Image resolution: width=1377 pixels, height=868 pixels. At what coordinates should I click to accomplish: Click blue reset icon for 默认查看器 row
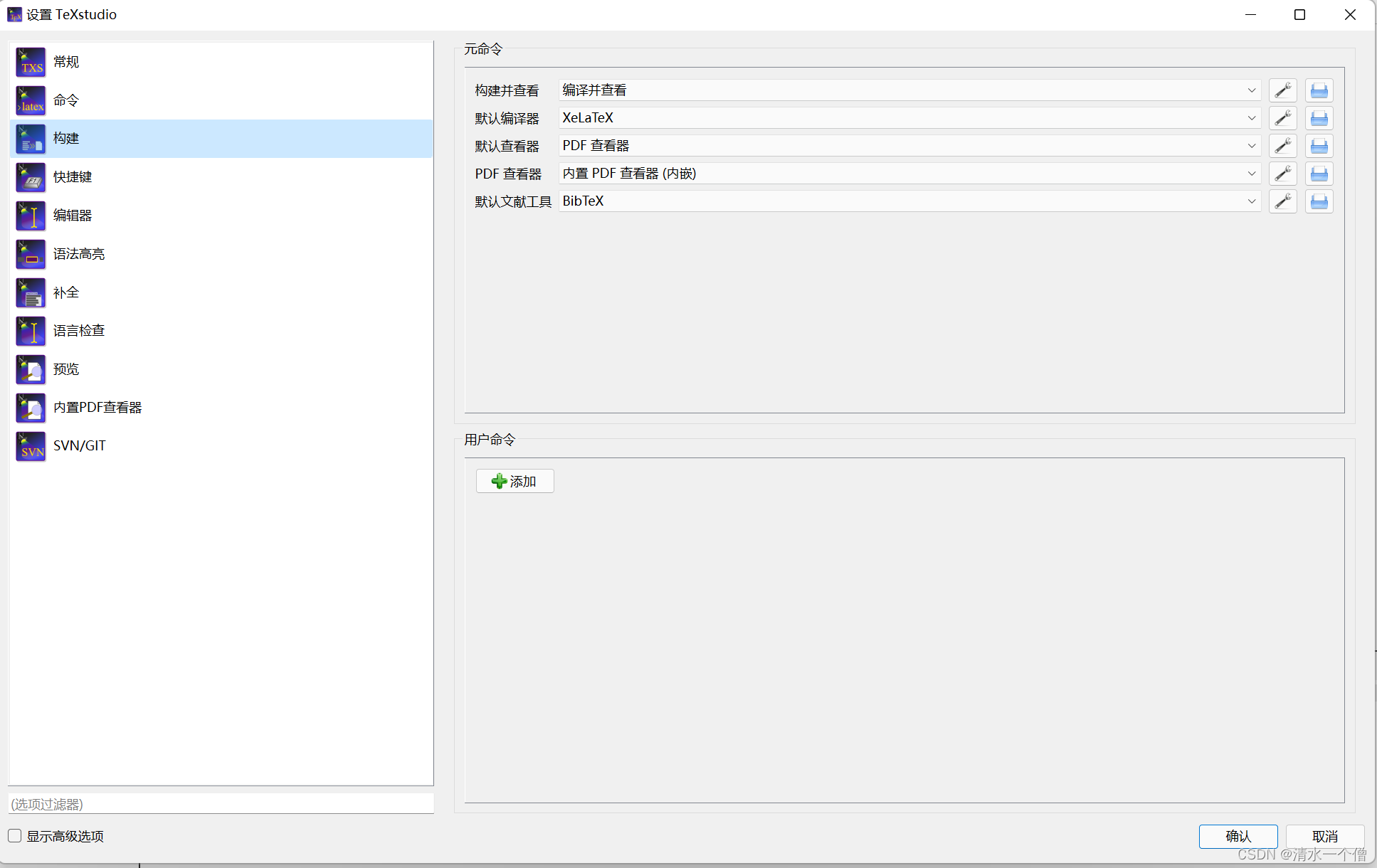tap(1319, 146)
